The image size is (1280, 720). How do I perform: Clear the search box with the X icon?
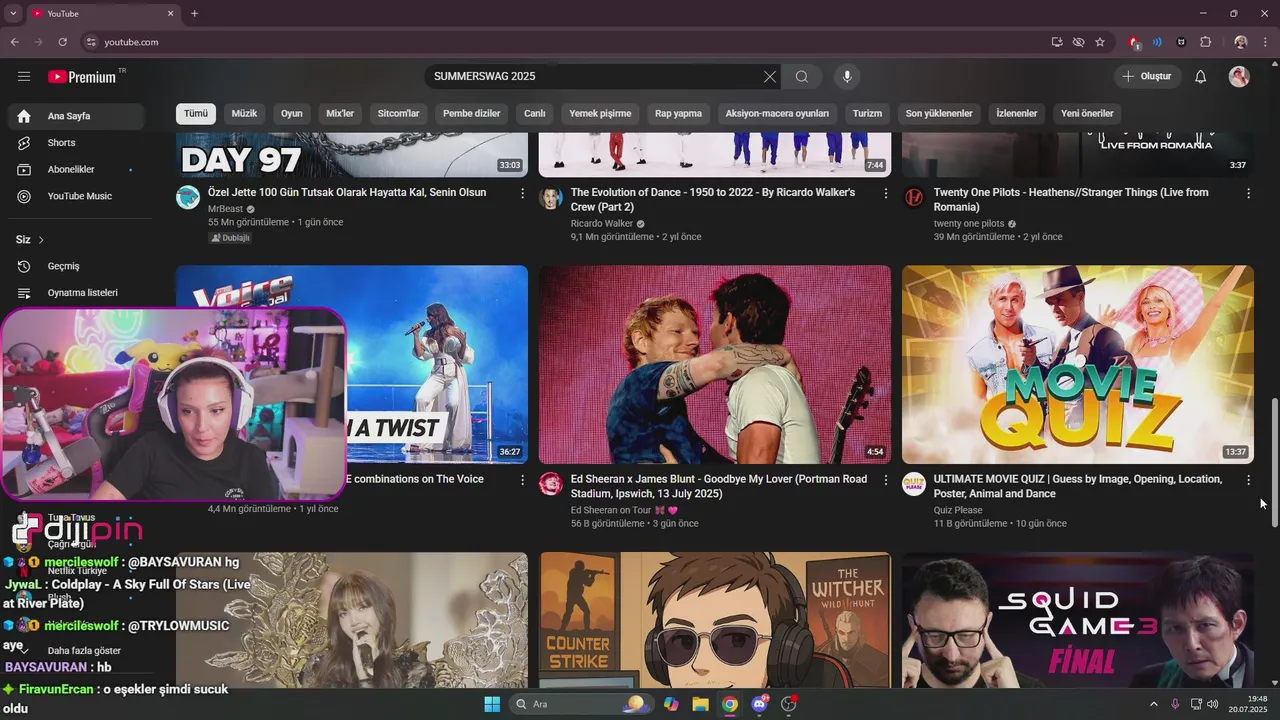click(x=770, y=77)
